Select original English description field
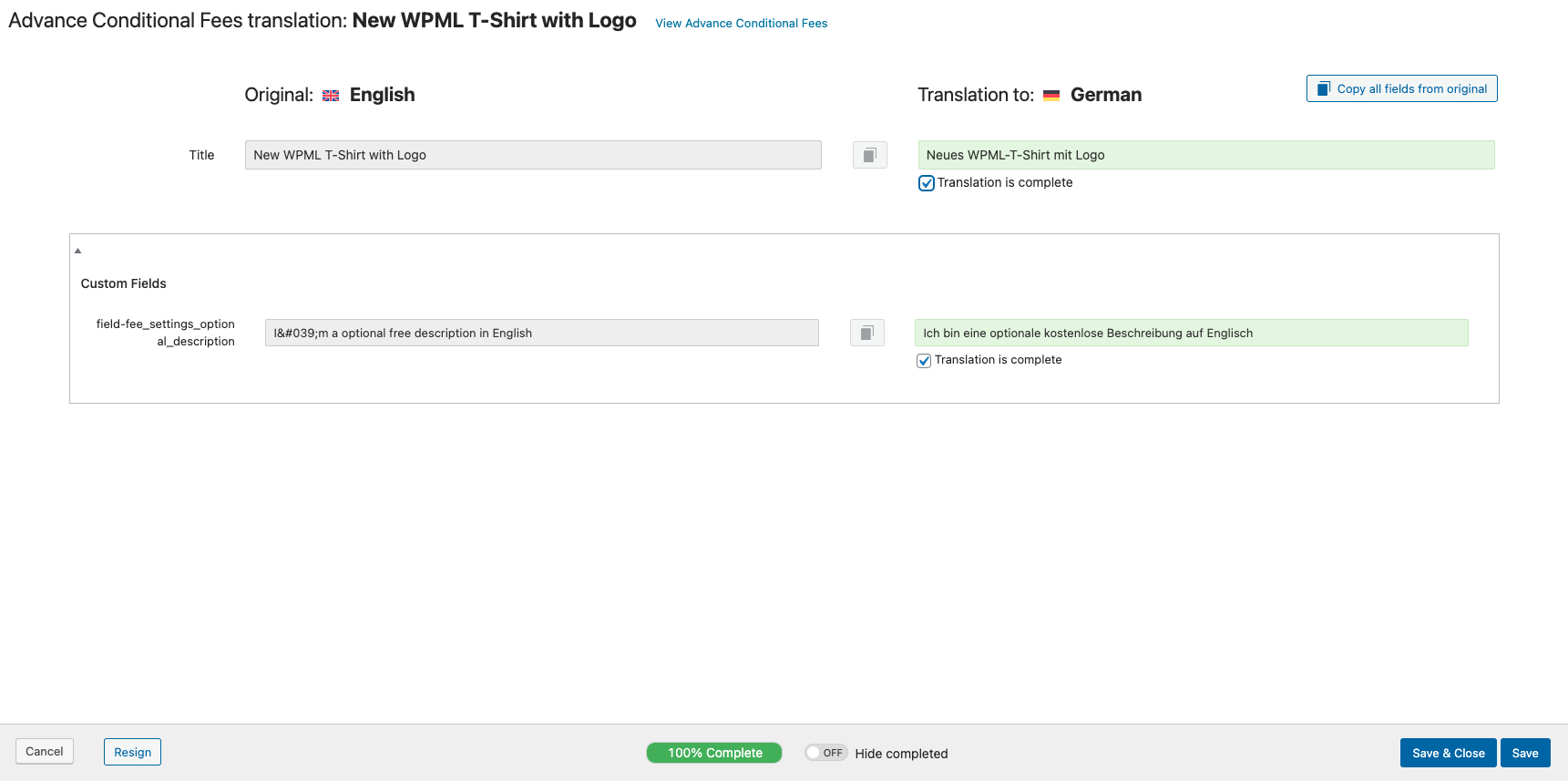This screenshot has height=781, width=1568. click(542, 333)
